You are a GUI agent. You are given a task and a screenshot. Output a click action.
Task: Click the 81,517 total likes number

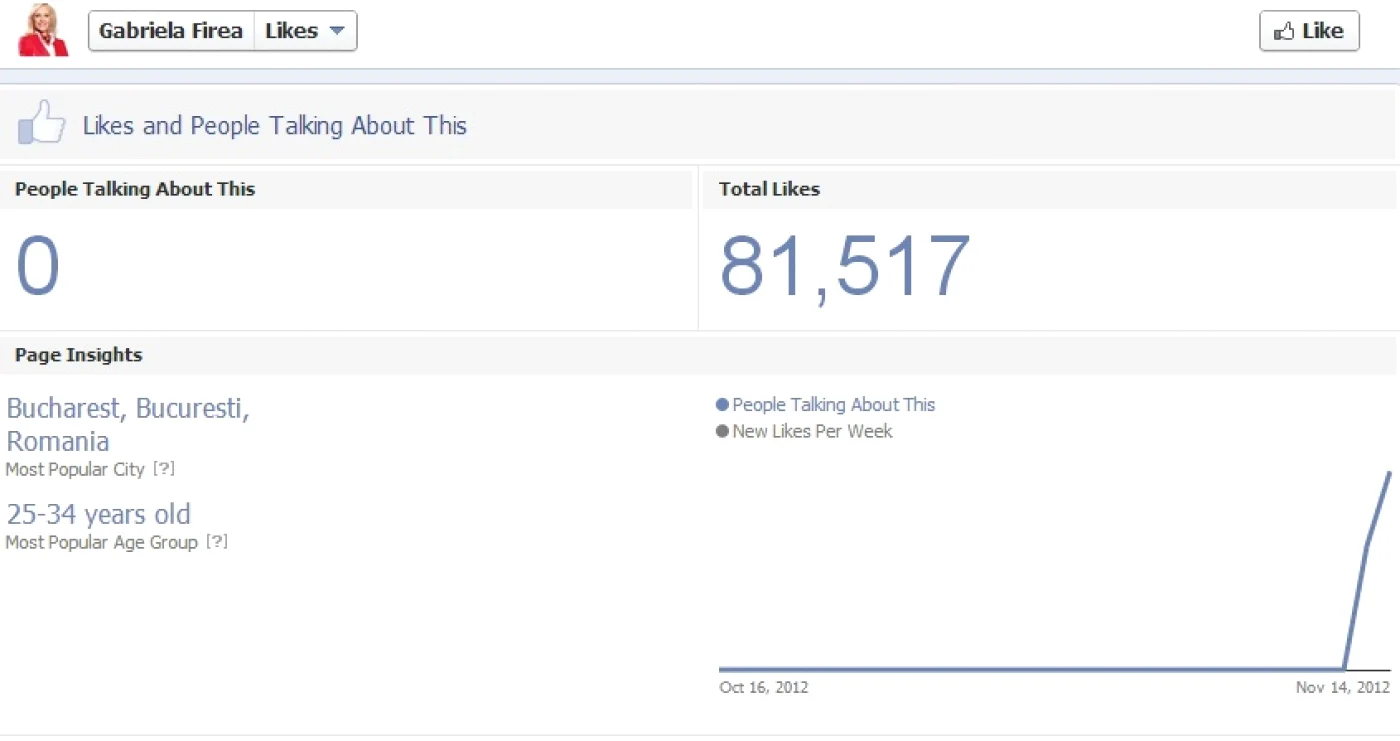pos(845,266)
